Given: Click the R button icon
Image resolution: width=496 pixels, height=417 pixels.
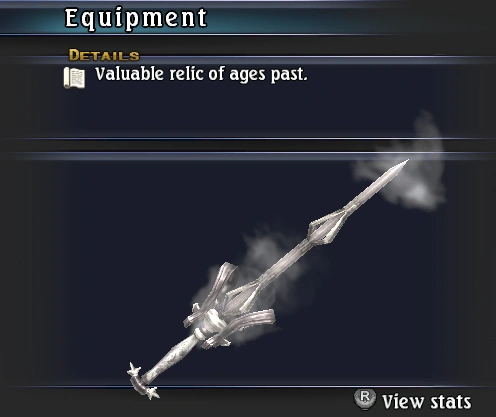Looking at the screenshot, I should [365, 399].
